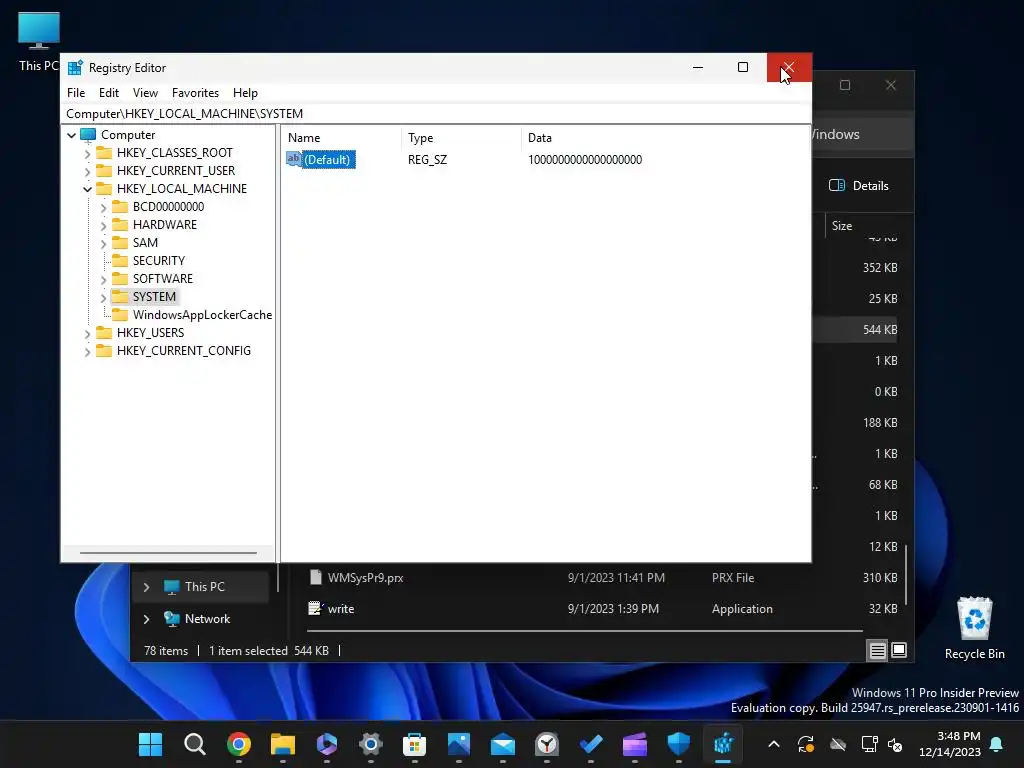Select the SECURITY folder icon
The height and width of the screenshot is (768, 1024).
click(x=120, y=261)
